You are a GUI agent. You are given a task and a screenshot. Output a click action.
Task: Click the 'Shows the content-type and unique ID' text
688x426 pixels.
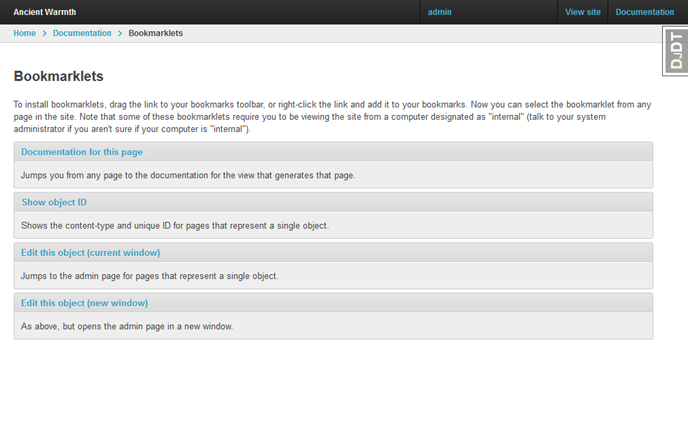[x=174, y=225]
